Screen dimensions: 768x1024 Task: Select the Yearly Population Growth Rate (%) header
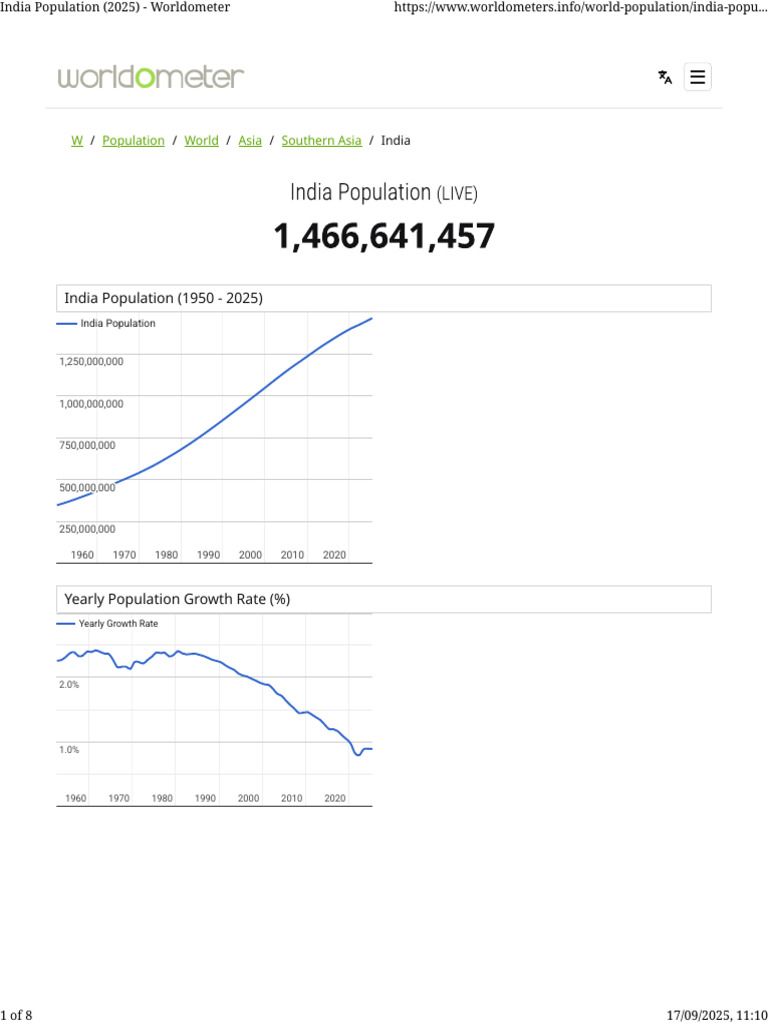pos(177,599)
